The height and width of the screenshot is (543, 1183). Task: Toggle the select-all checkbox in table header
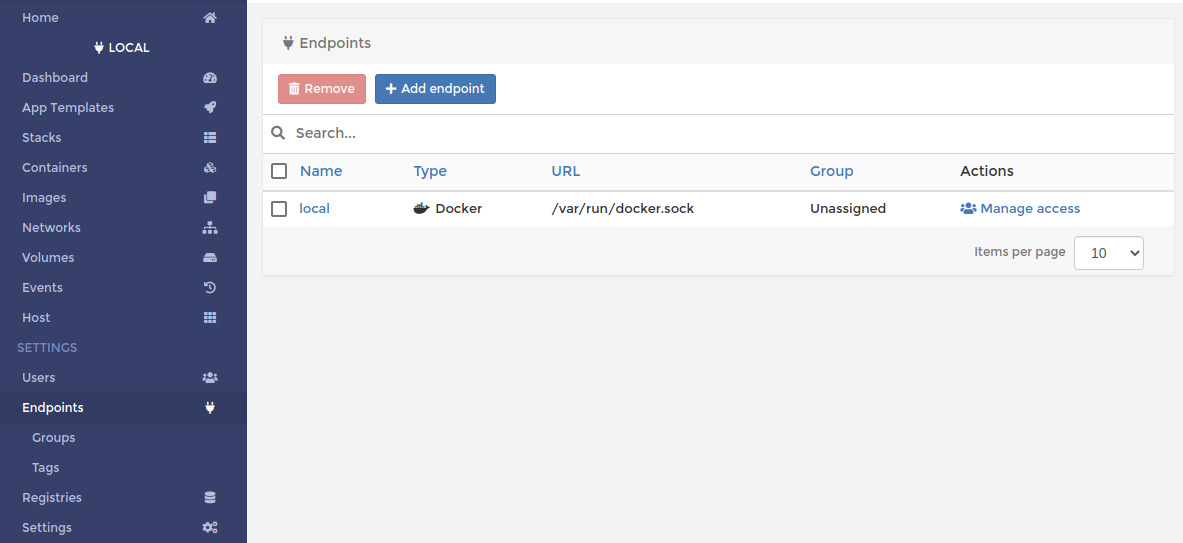(279, 171)
